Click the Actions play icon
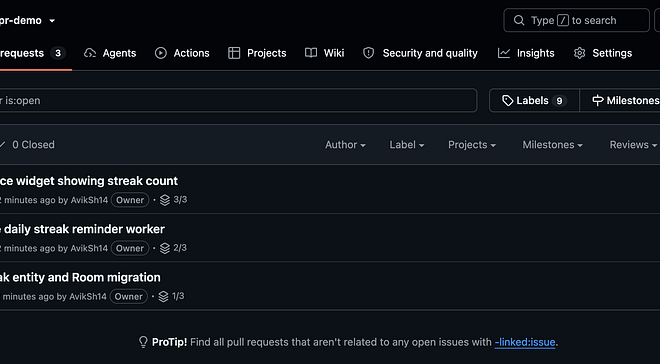 pos(161,53)
